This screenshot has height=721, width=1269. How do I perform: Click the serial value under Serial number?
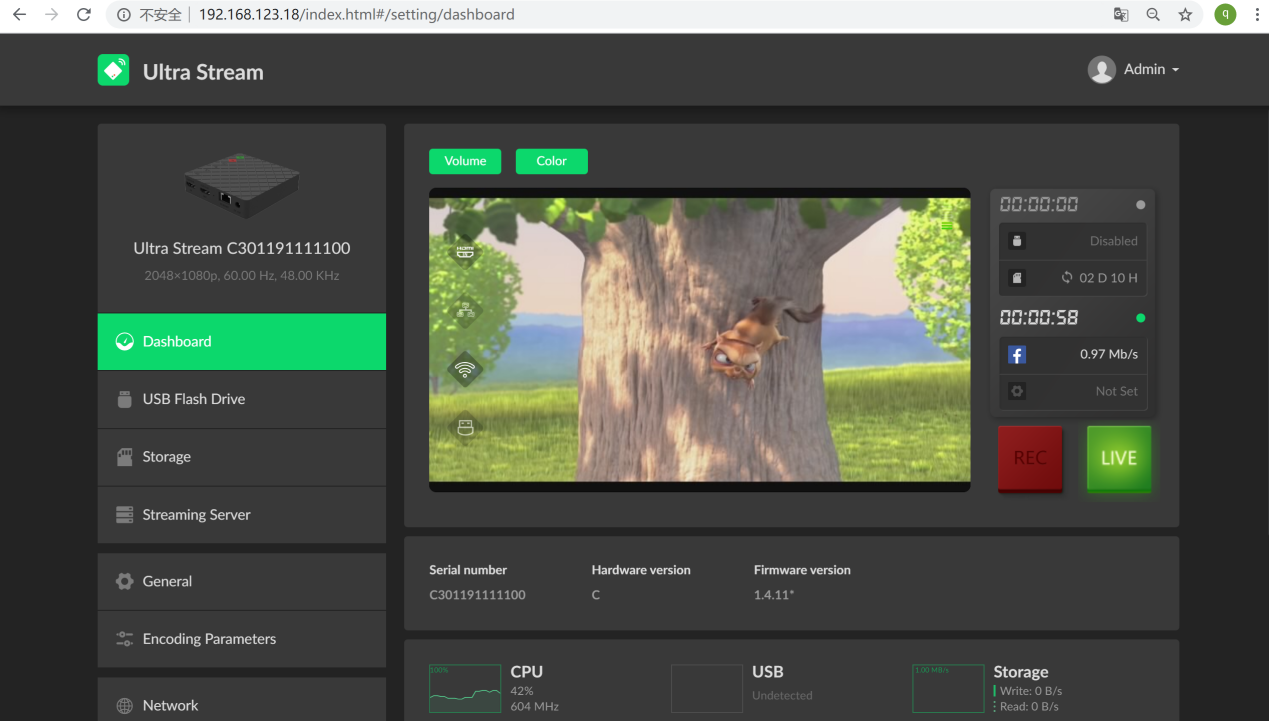pos(477,595)
